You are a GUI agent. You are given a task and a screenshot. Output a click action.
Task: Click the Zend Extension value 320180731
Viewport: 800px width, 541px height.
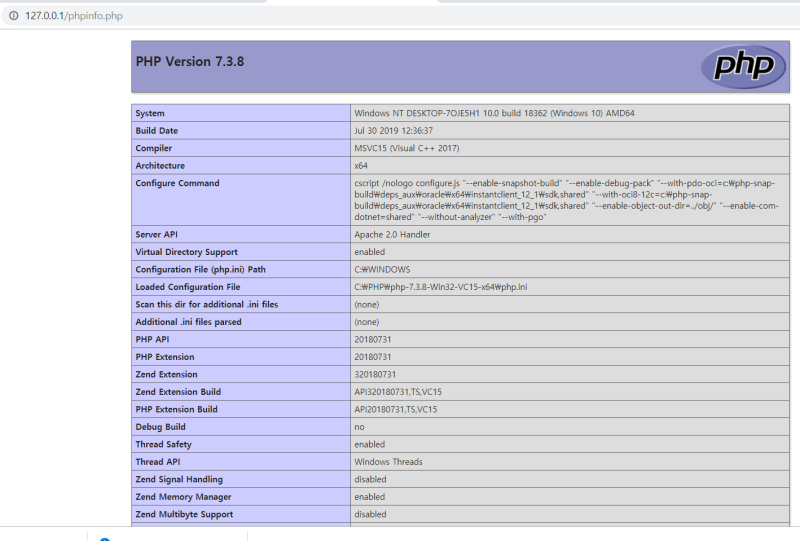(x=376, y=374)
